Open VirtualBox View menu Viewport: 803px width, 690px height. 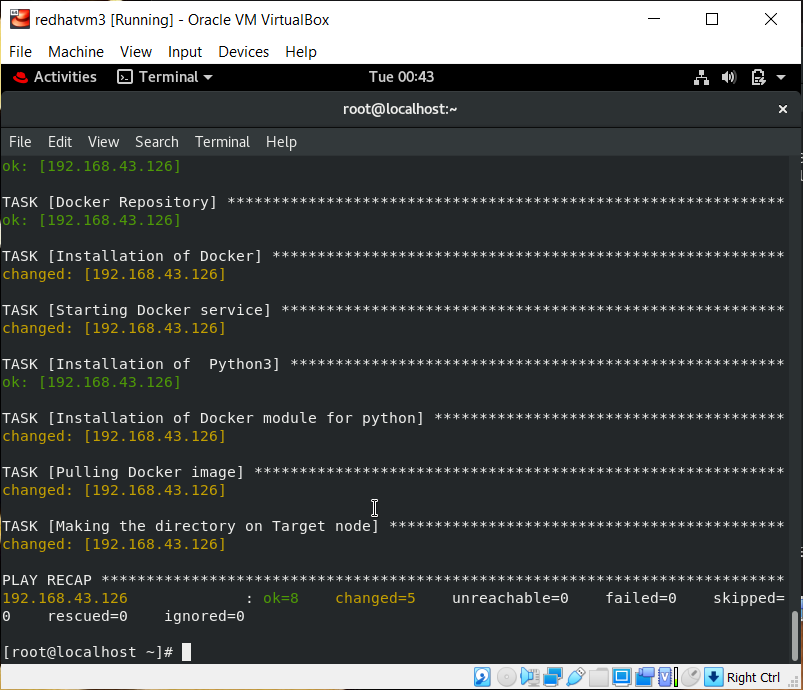136,52
